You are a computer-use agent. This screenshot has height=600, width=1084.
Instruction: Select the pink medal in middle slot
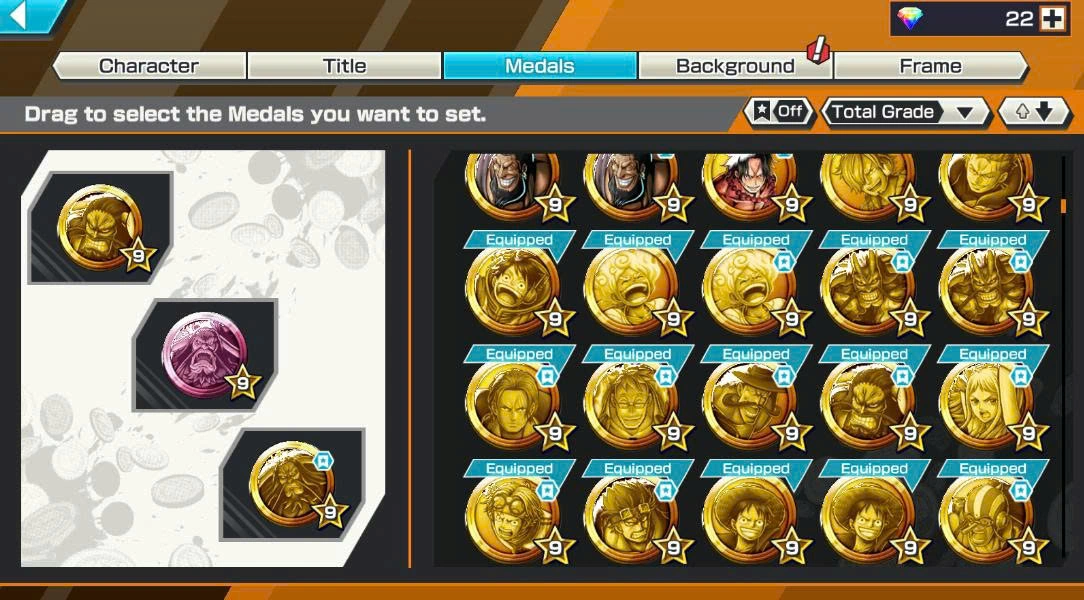point(205,355)
